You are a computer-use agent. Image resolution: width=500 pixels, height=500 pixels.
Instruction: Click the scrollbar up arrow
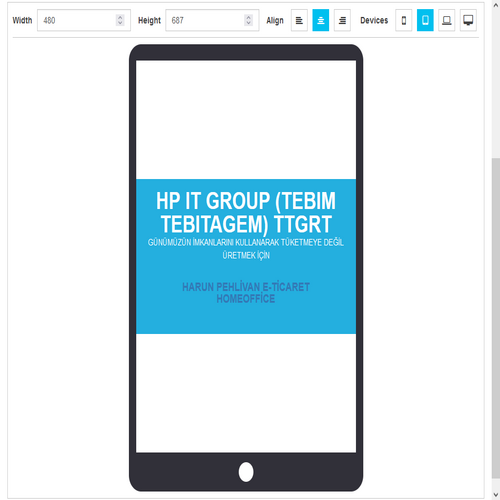(496, 5)
